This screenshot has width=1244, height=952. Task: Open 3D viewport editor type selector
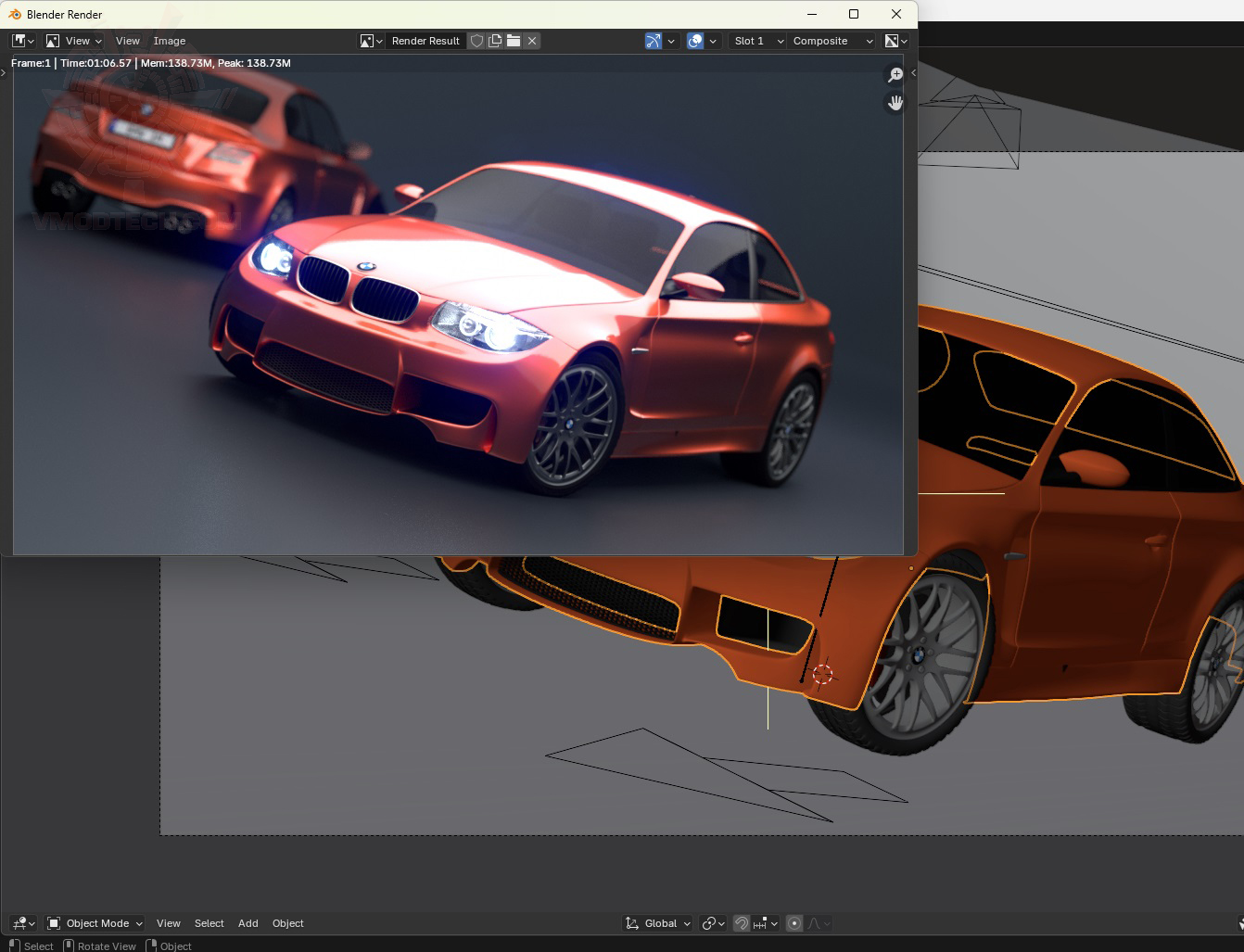(x=23, y=923)
